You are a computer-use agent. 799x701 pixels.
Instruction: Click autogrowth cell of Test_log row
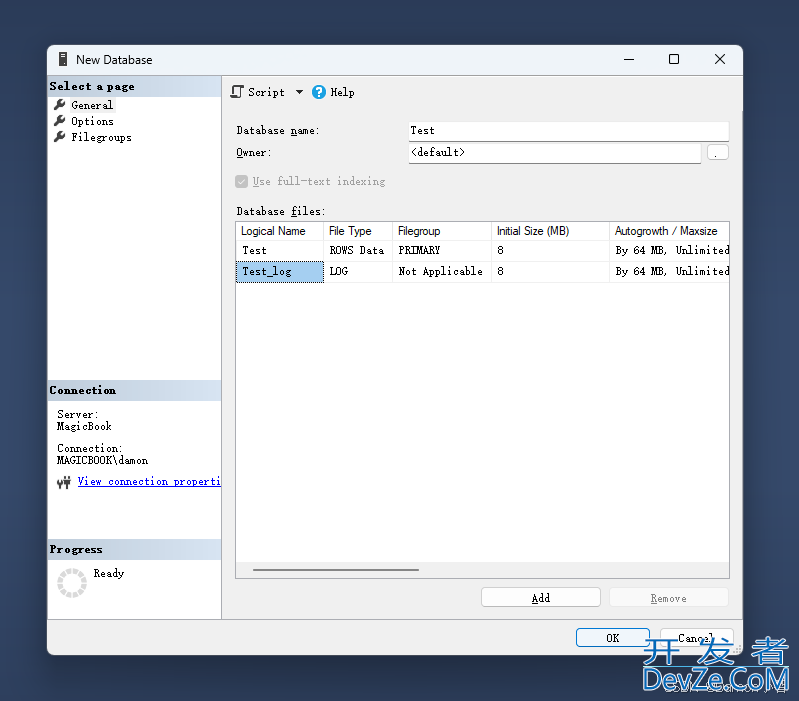coord(669,272)
